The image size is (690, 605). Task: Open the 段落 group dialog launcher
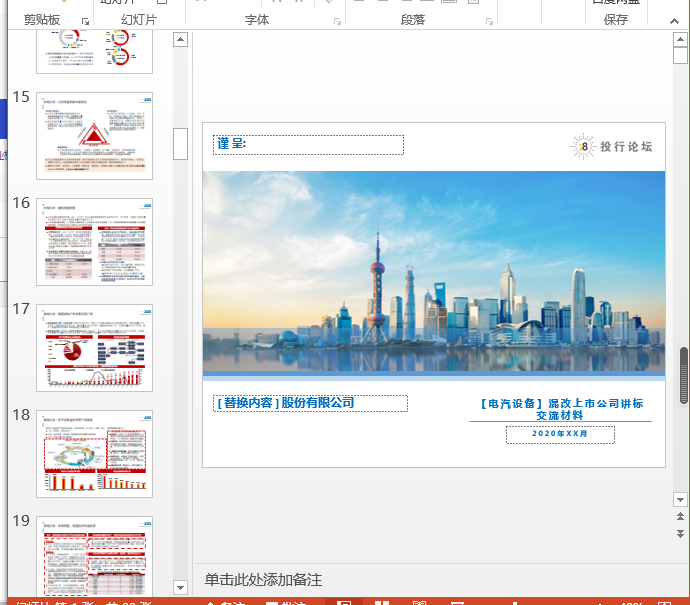[x=489, y=22]
